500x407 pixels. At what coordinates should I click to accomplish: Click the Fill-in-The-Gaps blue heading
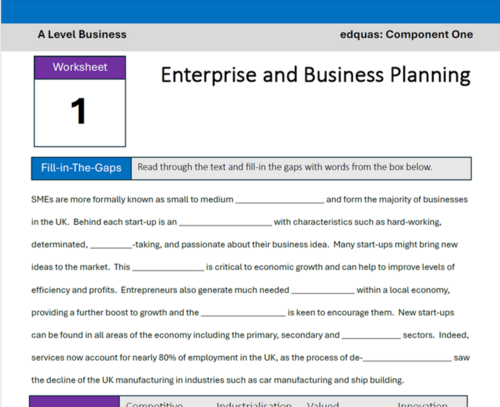[x=81, y=168]
